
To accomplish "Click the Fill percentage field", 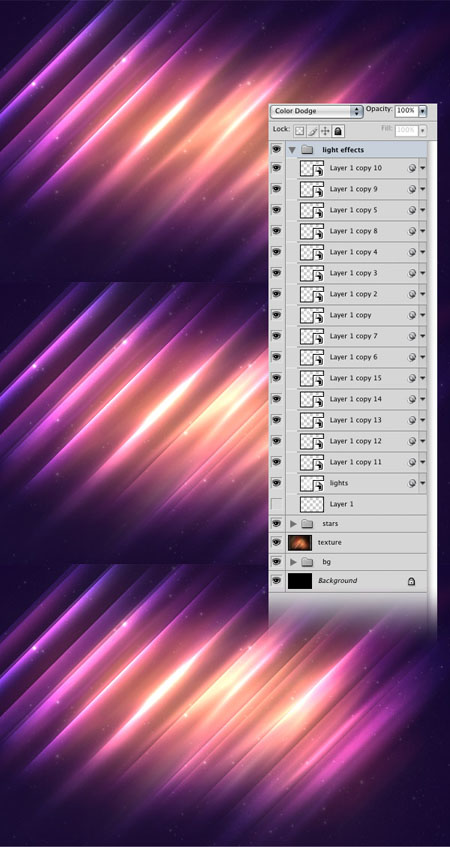I will [406, 130].
